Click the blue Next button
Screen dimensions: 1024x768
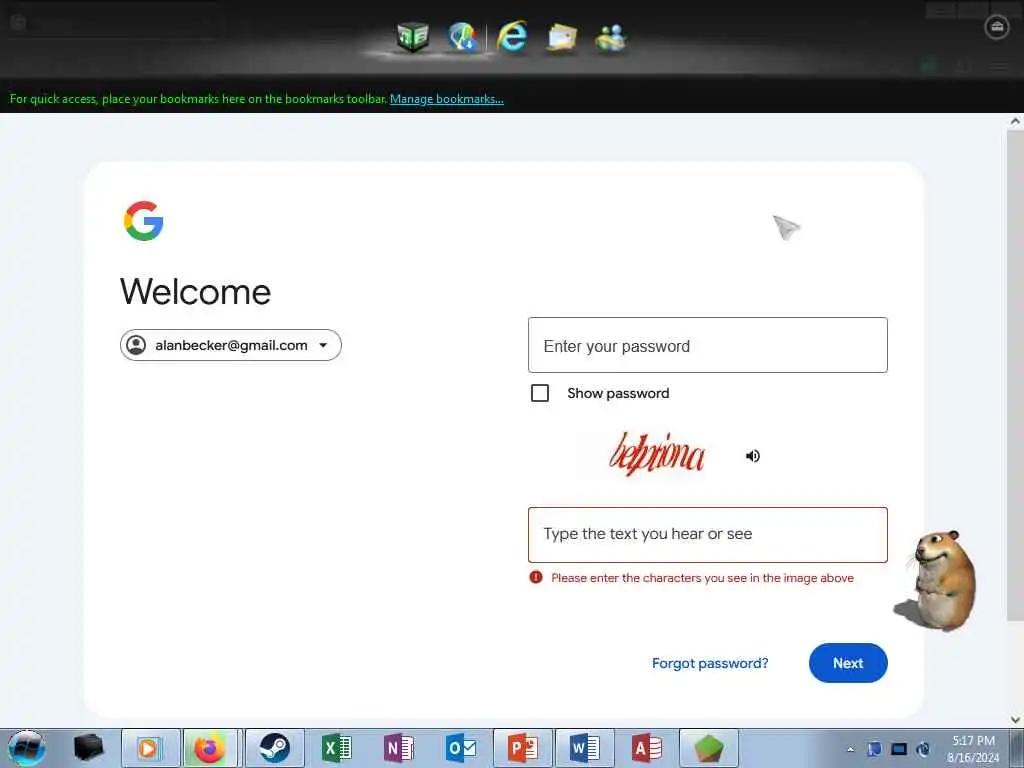coord(848,663)
